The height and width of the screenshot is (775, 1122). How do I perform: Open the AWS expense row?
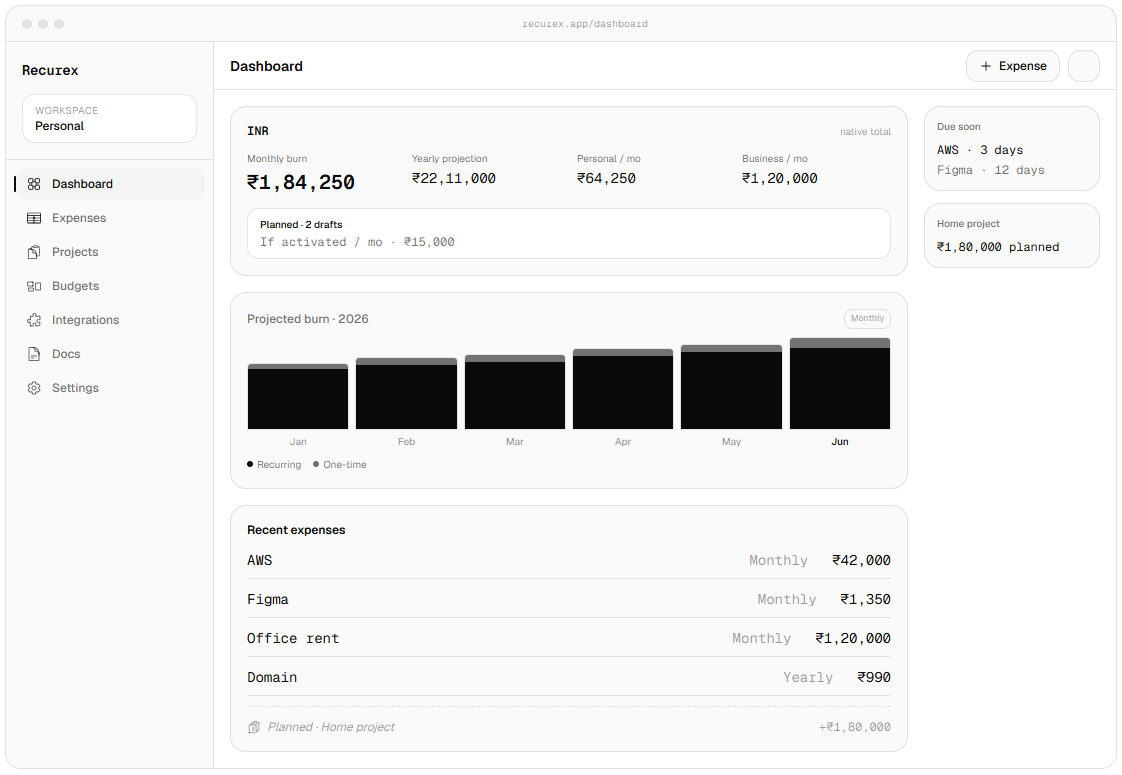point(569,560)
